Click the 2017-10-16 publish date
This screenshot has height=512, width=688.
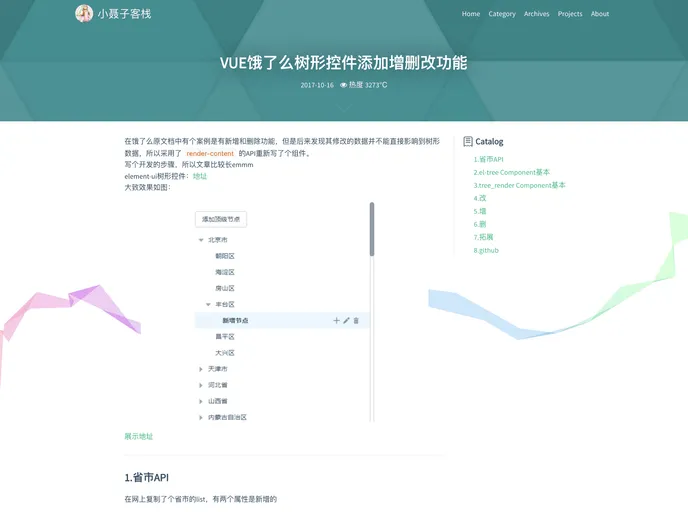pos(317,85)
